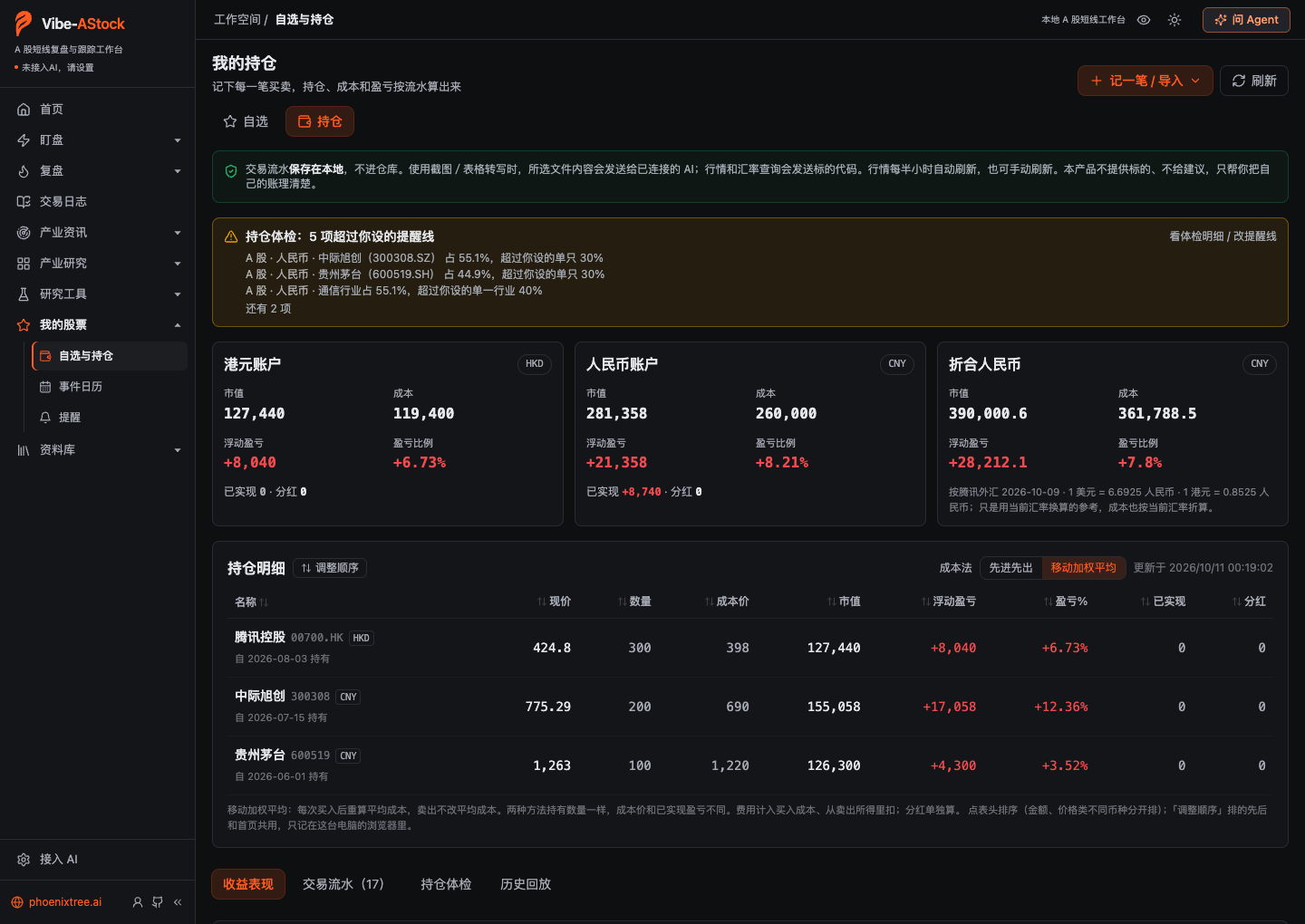Sort table by 名称 column

251,602
